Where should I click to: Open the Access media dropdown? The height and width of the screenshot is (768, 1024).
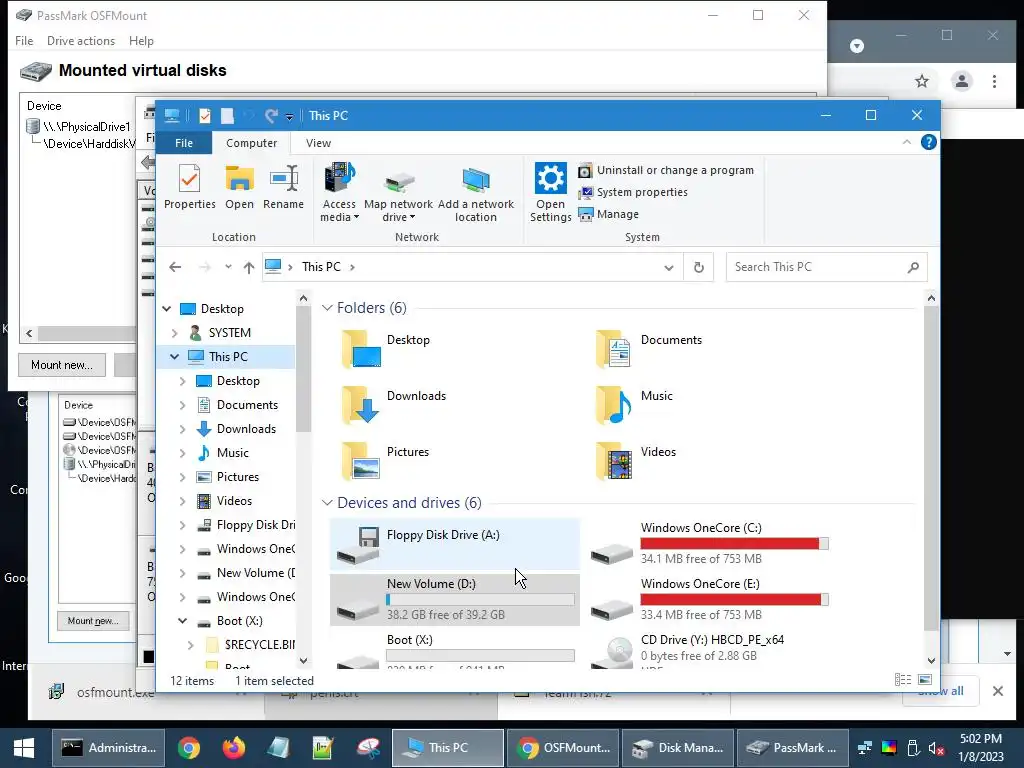pyautogui.click(x=339, y=193)
